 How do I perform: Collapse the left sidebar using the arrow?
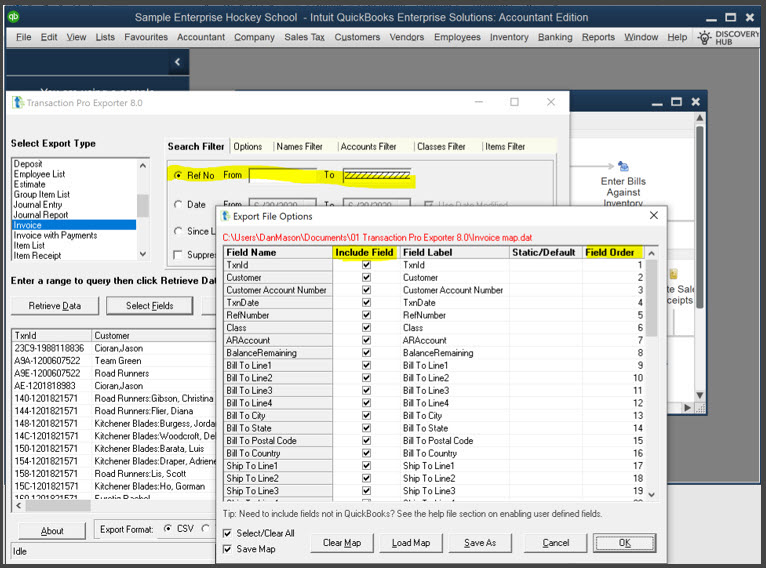[x=177, y=62]
